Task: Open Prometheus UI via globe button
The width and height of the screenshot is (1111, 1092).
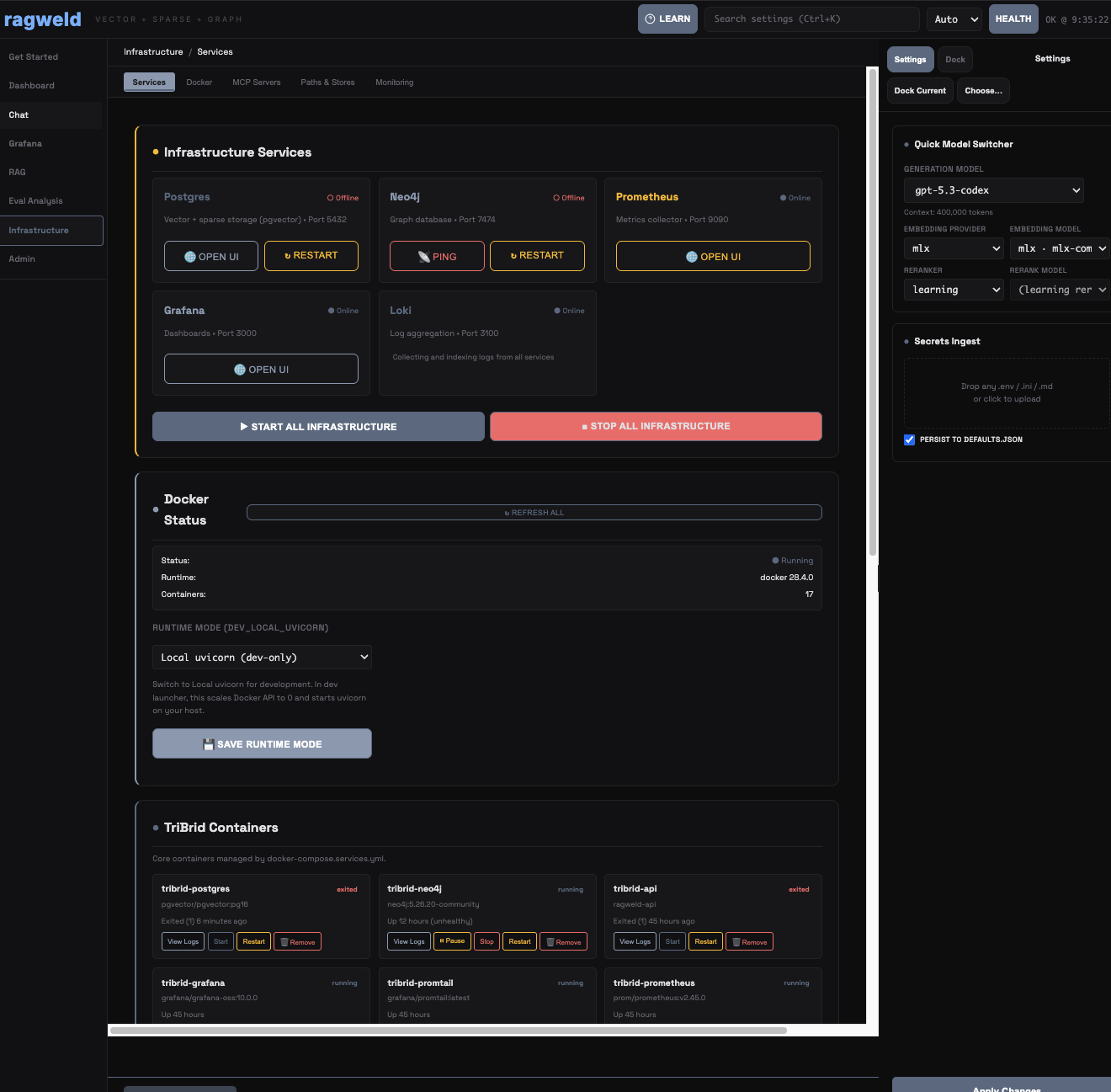Action: pos(713,257)
